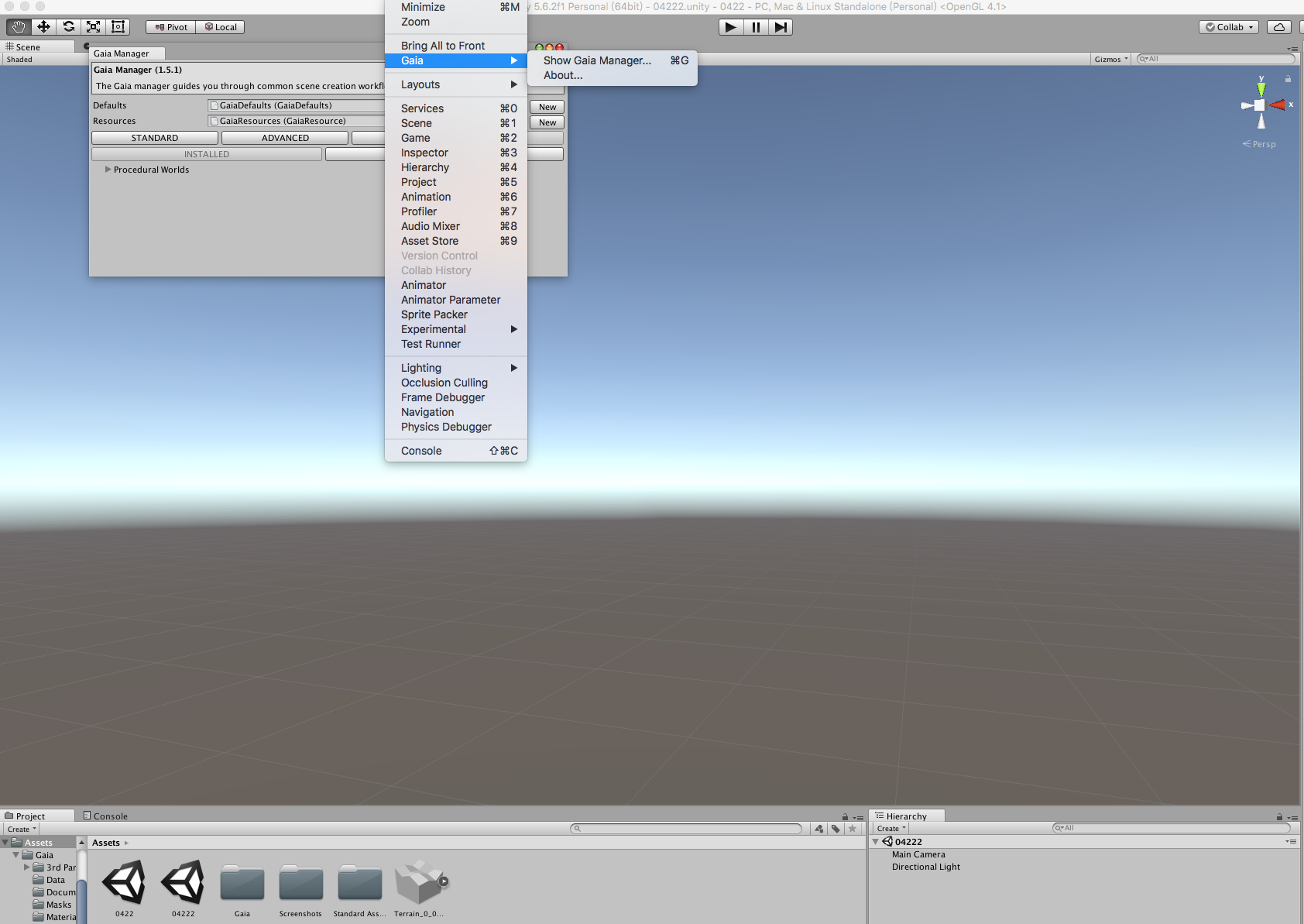This screenshot has width=1304, height=924.
Task: Open the Collab dropdown
Action: coord(1229,27)
